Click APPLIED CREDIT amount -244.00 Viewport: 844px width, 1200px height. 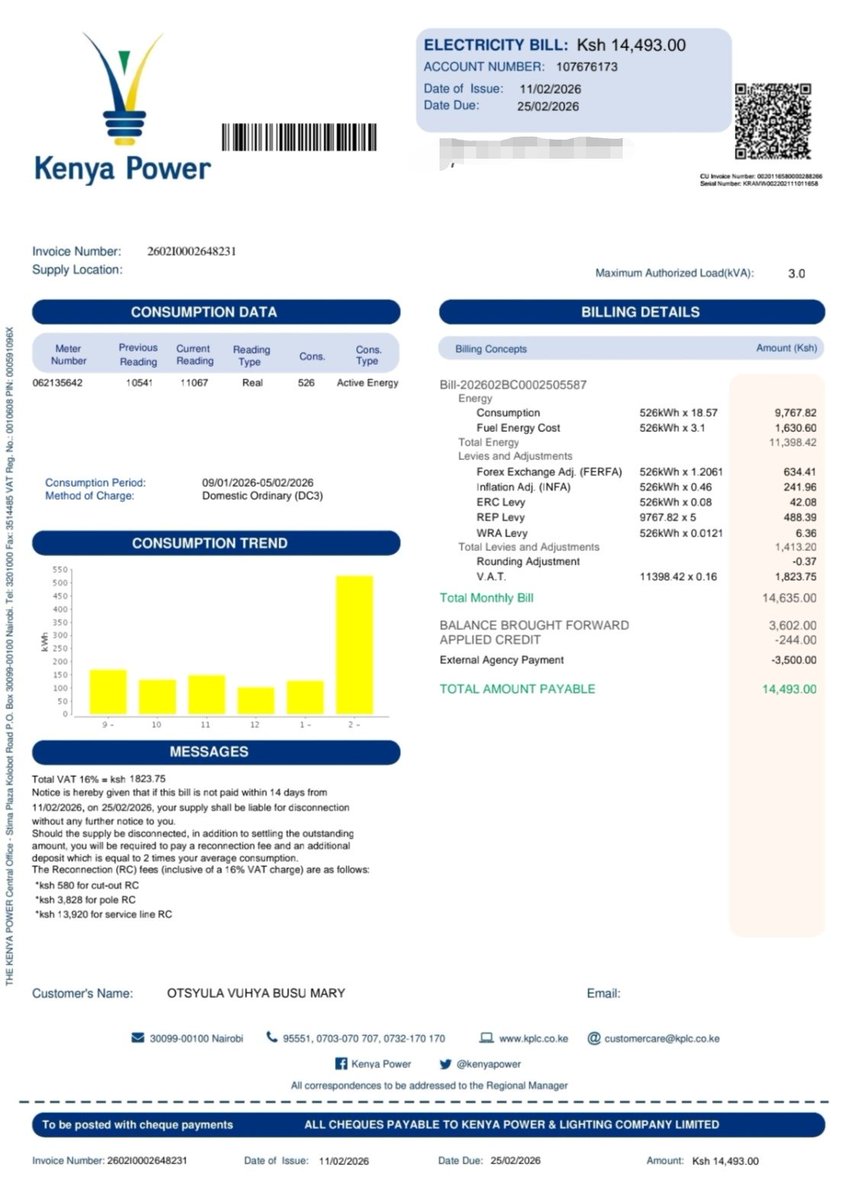[x=798, y=639]
